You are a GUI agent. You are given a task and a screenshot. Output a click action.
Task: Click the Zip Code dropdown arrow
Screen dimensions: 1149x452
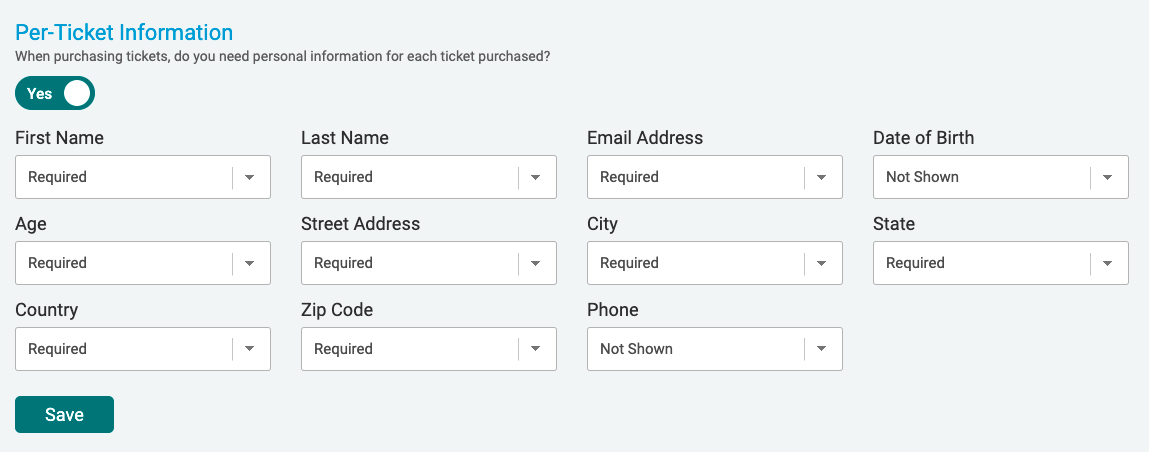tap(536, 349)
